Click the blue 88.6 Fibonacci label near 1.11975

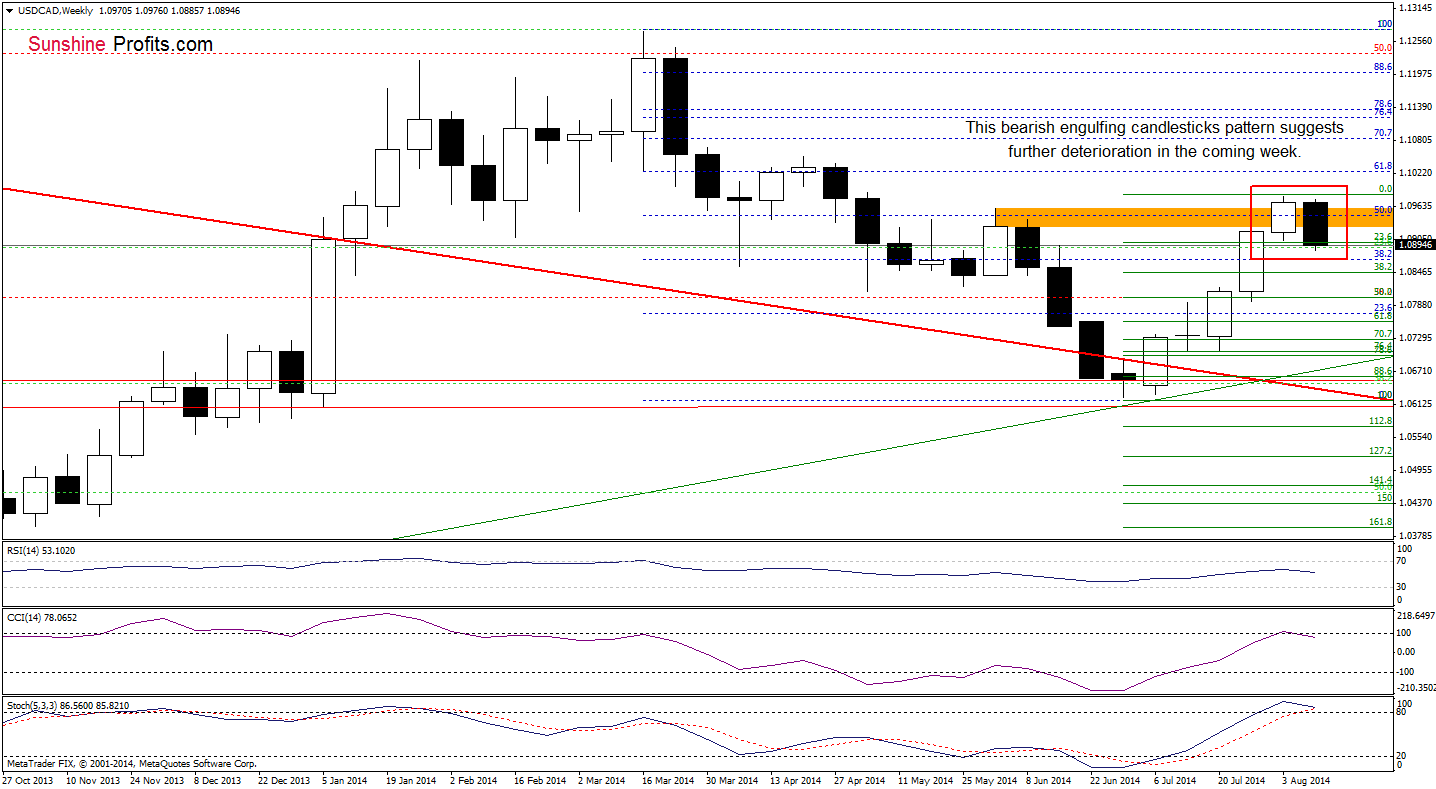pos(1383,68)
